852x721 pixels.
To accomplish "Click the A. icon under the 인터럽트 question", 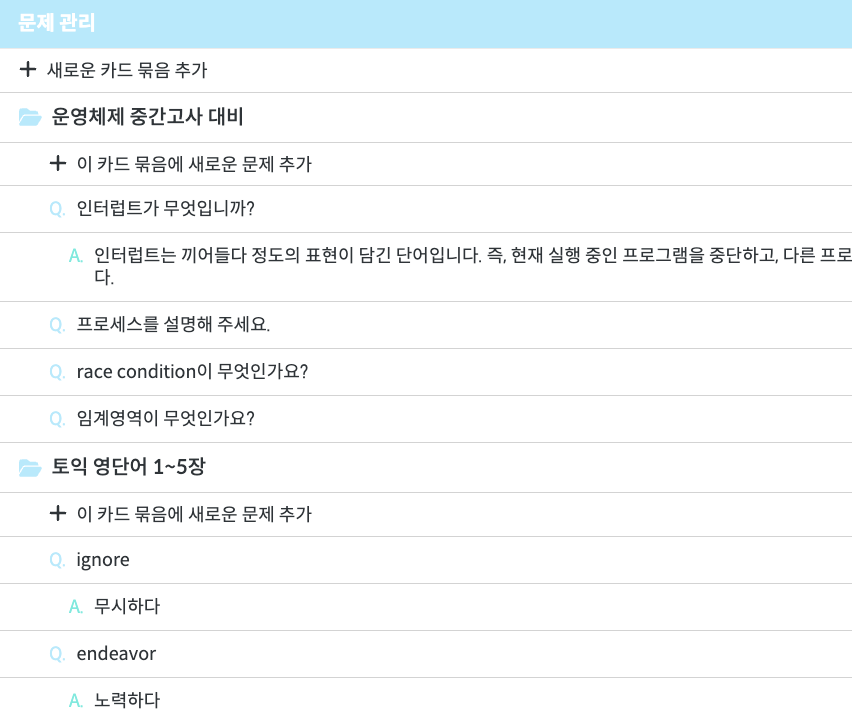I will click(x=74, y=256).
